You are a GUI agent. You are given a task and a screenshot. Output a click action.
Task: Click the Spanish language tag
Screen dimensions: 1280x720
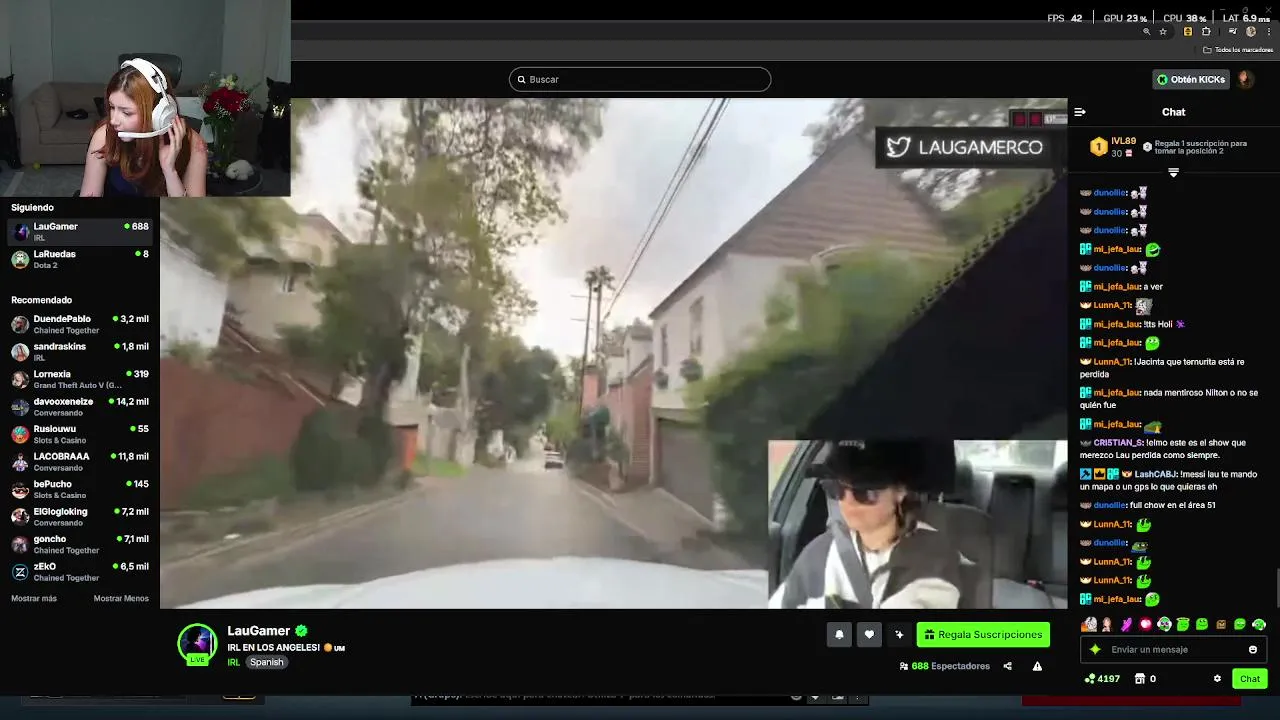click(266, 662)
